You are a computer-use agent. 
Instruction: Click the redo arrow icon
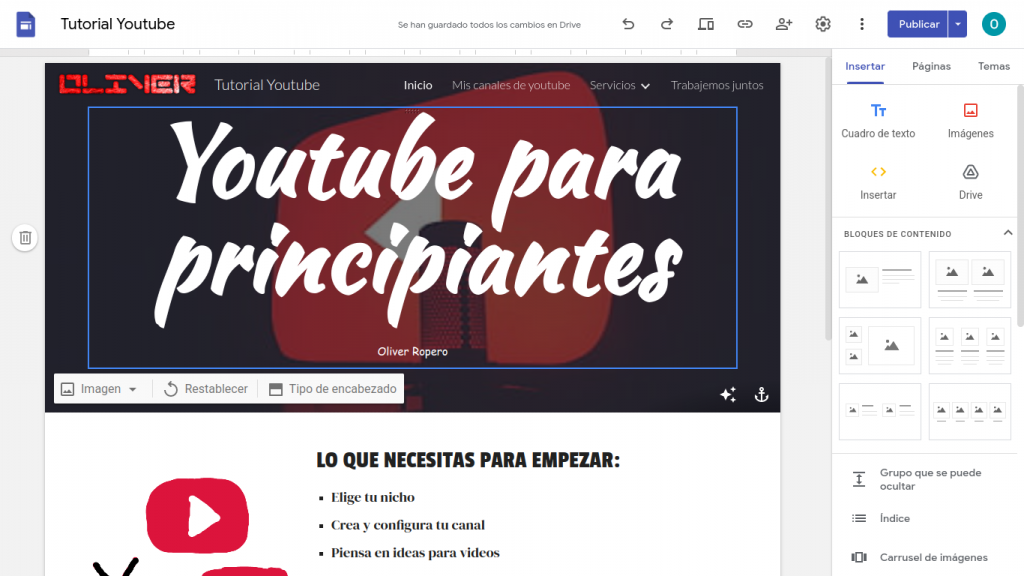[x=667, y=24]
